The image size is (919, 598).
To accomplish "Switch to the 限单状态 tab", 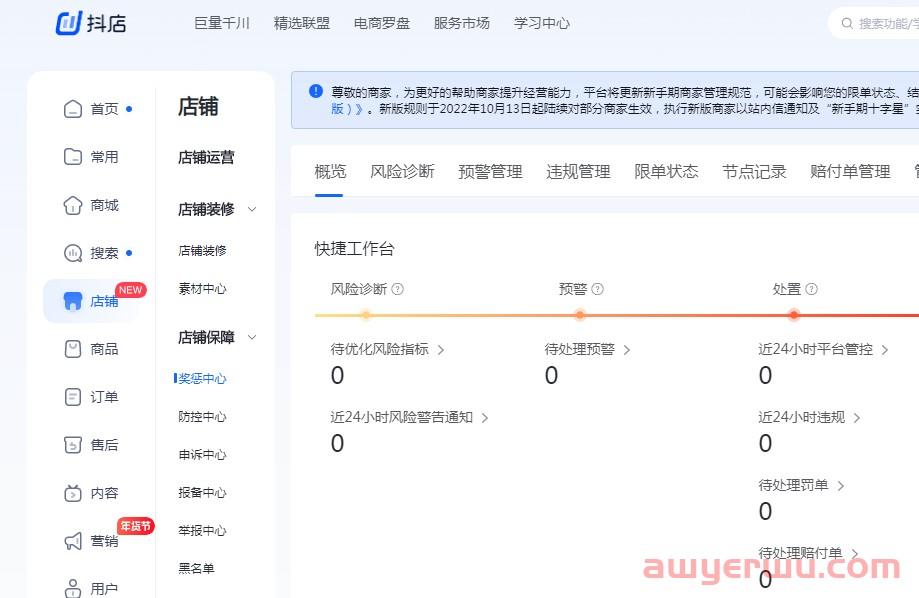I will point(666,171).
